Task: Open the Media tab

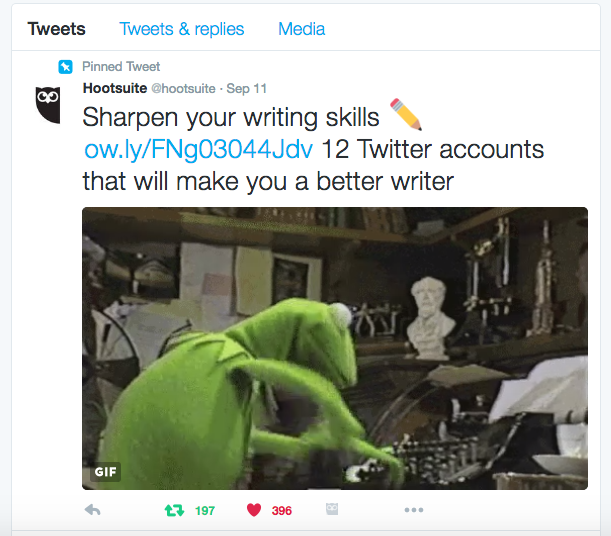Action: click(x=302, y=29)
